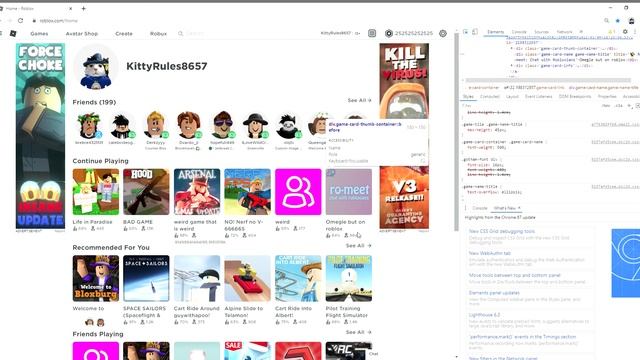Open New CSS Grid debugging tools link
Screen dimensions: 640x360
502,231
